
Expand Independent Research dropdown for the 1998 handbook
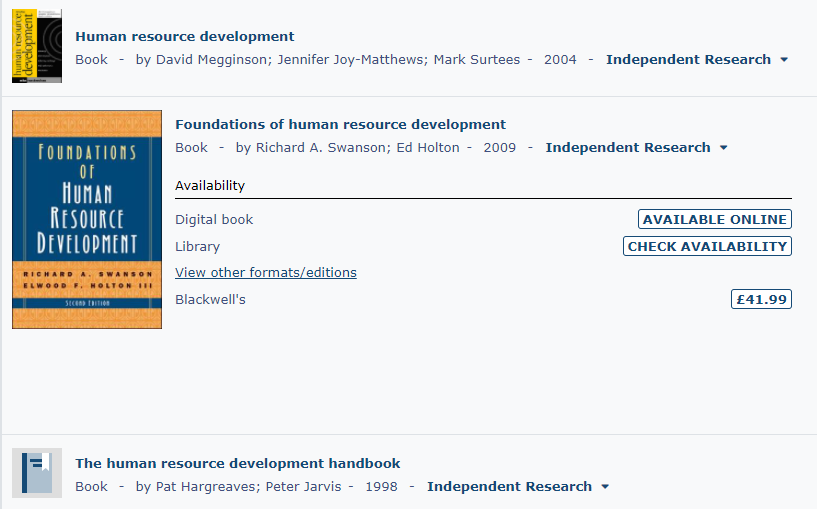pos(518,487)
